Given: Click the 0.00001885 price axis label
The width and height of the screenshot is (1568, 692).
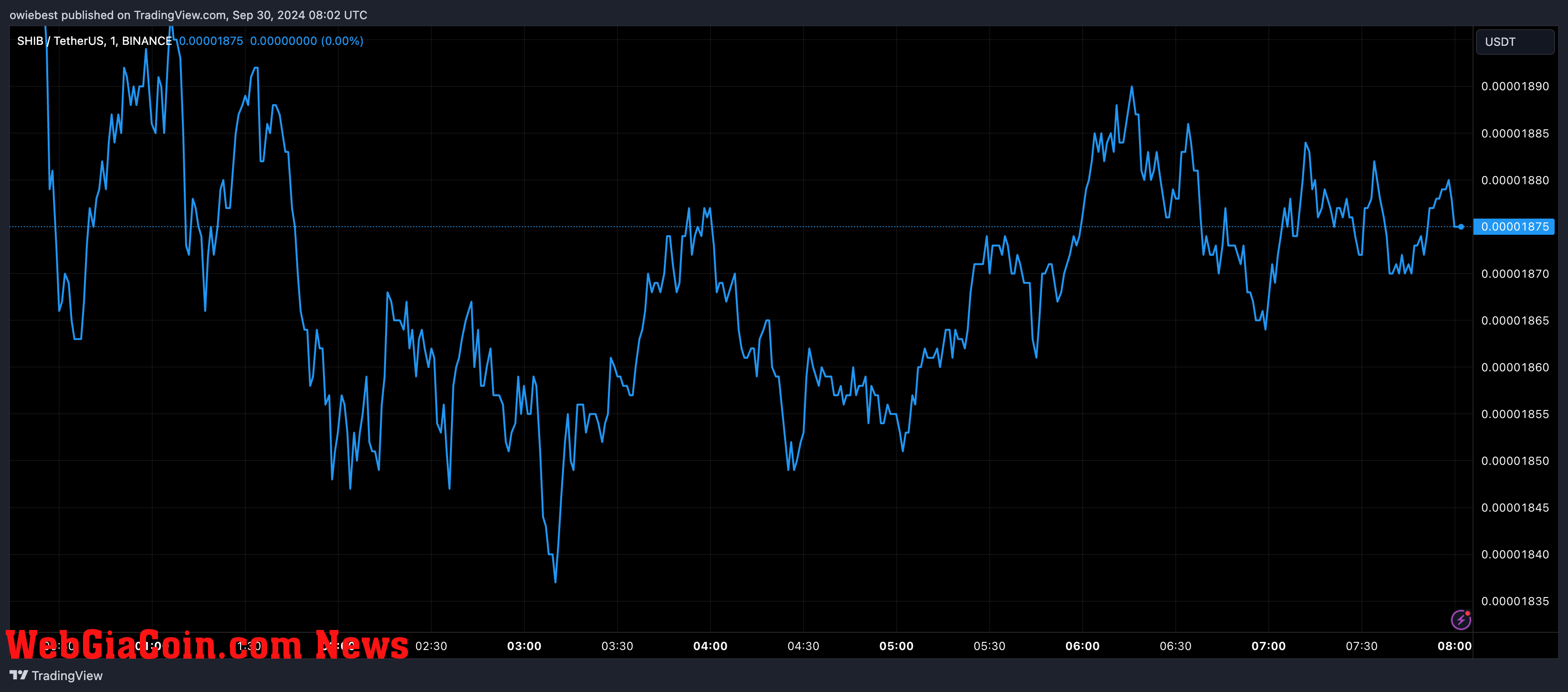Looking at the screenshot, I should [1515, 133].
